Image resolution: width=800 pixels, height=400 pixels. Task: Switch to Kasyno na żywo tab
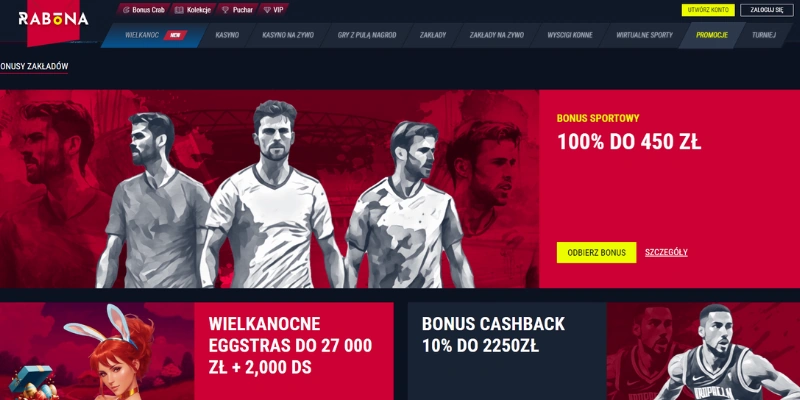(288, 35)
